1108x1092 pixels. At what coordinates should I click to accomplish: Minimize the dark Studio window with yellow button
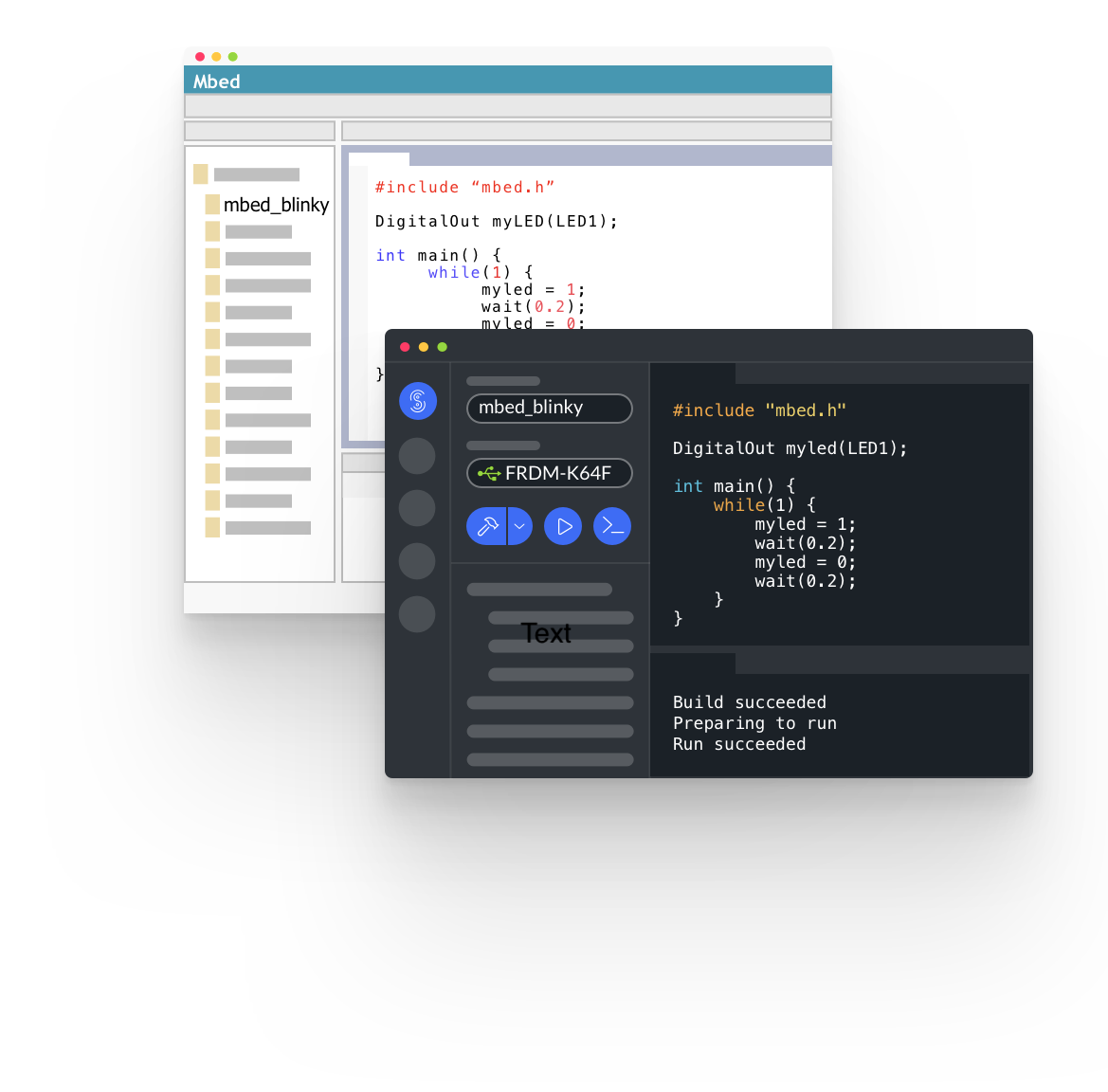tap(424, 347)
